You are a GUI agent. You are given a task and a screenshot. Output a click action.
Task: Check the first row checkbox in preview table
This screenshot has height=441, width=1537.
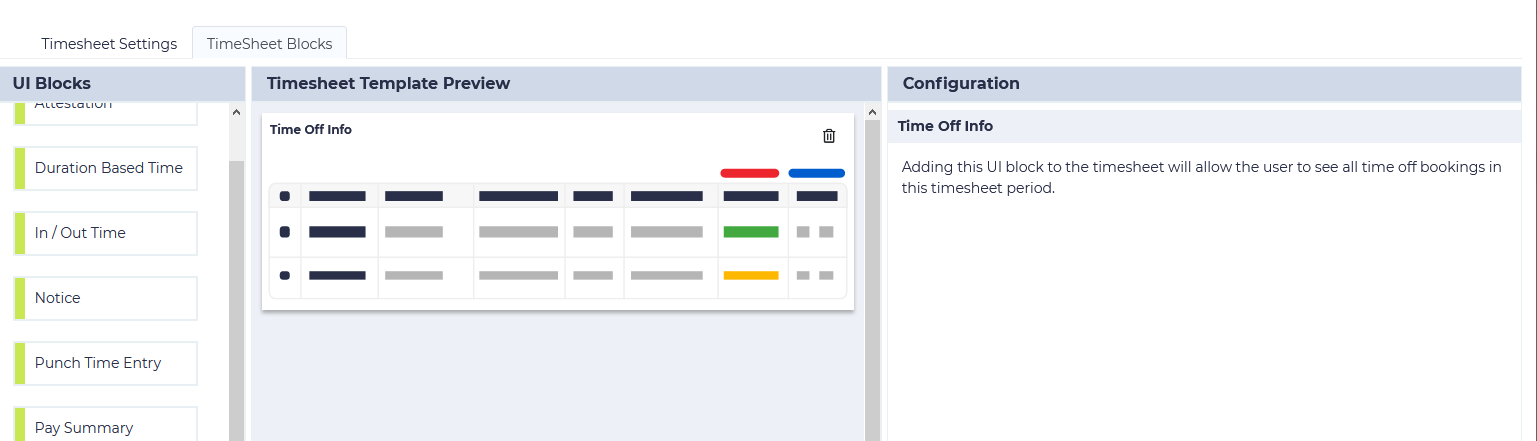(285, 232)
